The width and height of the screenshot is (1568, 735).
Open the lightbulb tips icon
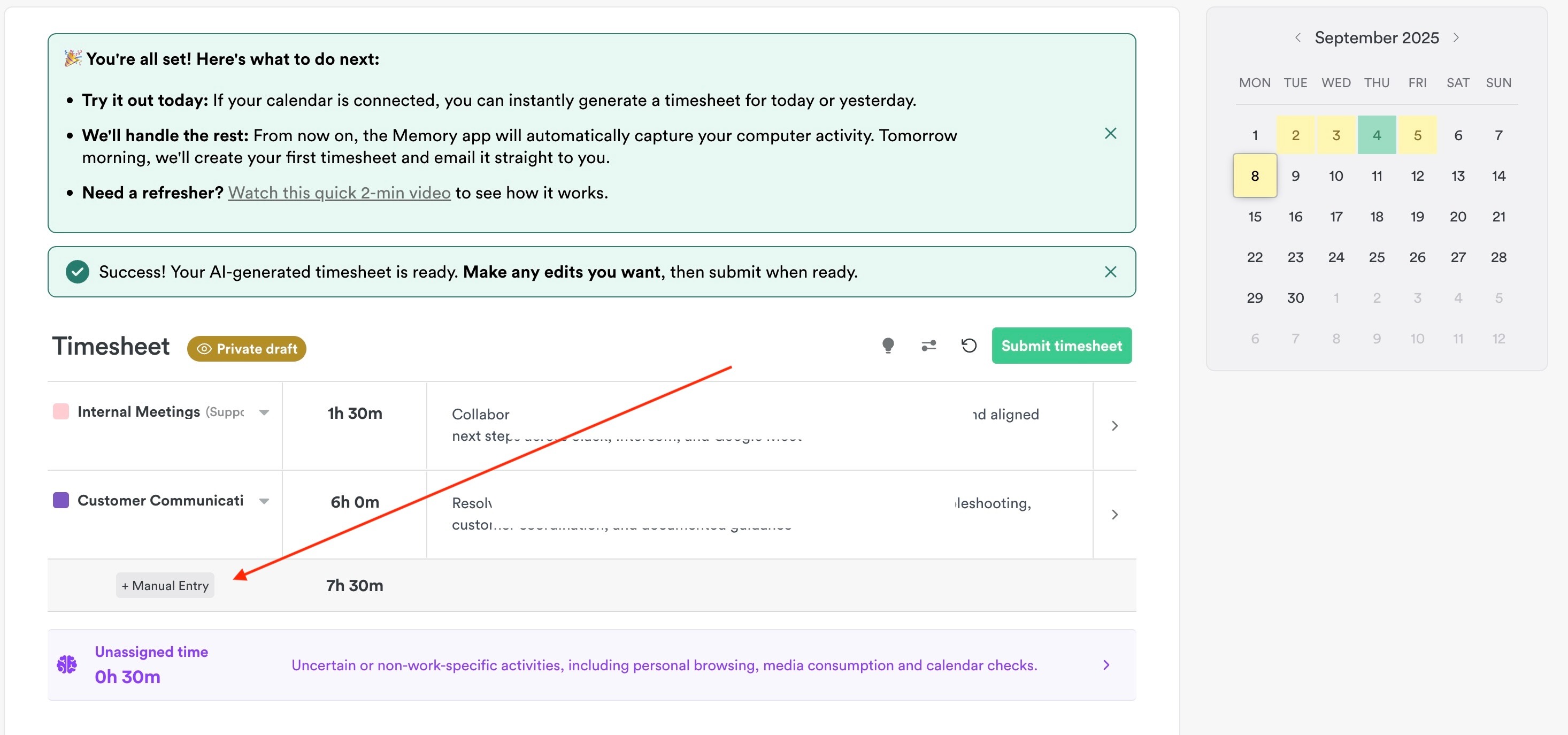(x=889, y=345)
